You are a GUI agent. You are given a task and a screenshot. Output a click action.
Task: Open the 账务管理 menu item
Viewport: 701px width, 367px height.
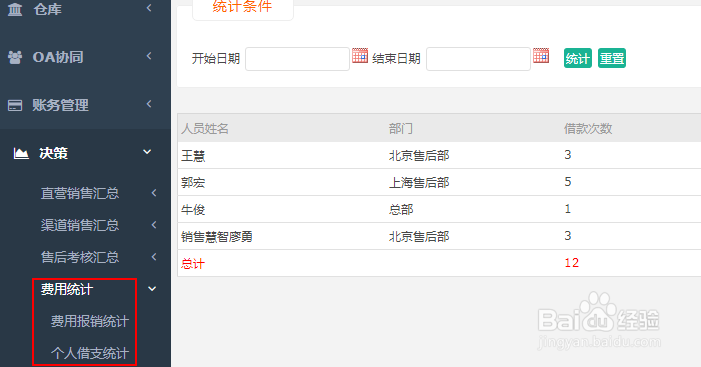61,105
